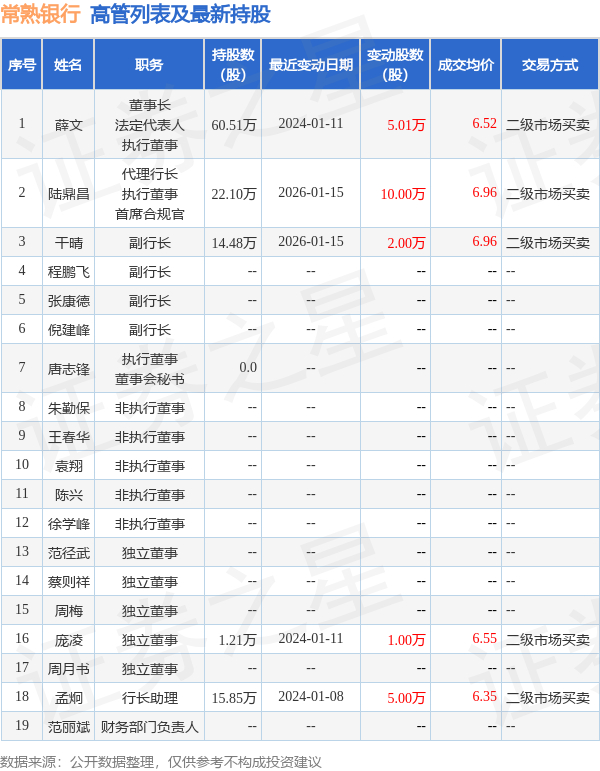The image size is (600, 771).
Task: Select the name 王春华
Action: [68, 437]
